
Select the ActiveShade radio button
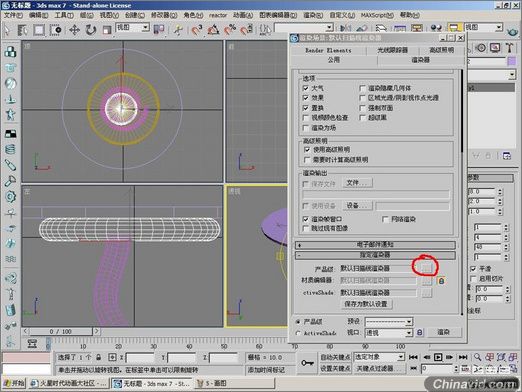coord(298,333)
